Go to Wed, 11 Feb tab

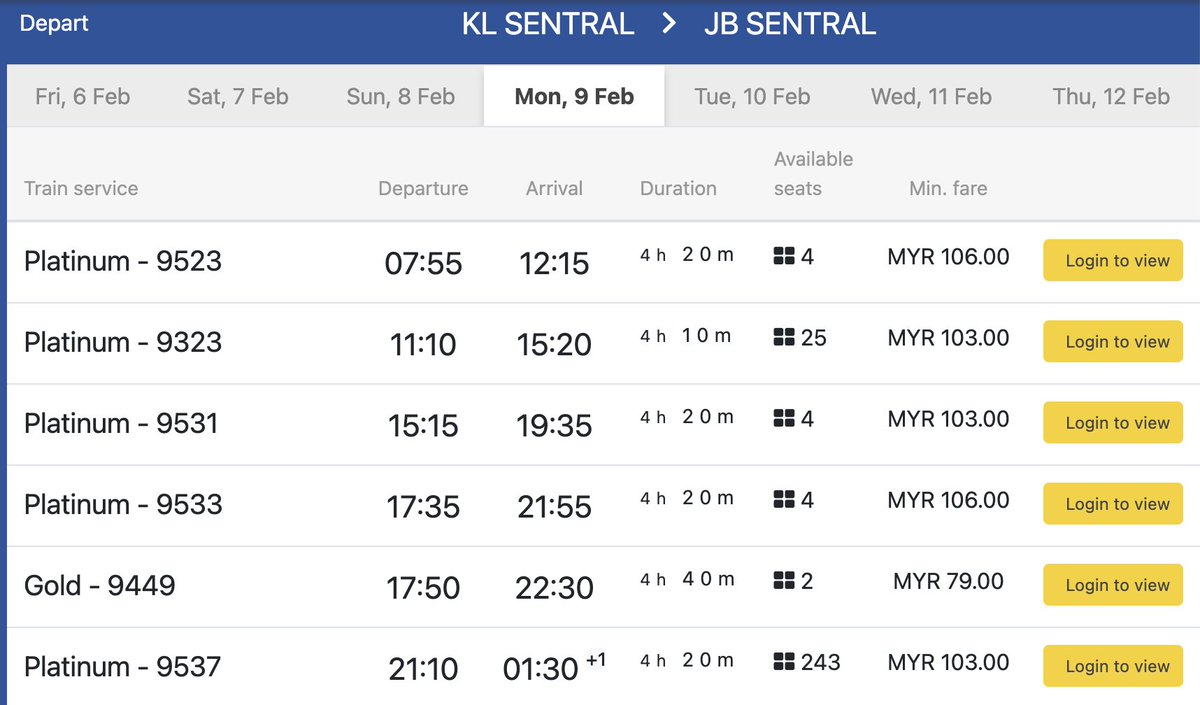point(931,97)
